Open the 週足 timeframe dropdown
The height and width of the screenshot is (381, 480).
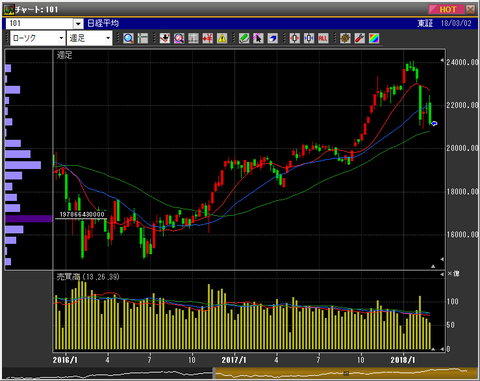tap(108, 38)
